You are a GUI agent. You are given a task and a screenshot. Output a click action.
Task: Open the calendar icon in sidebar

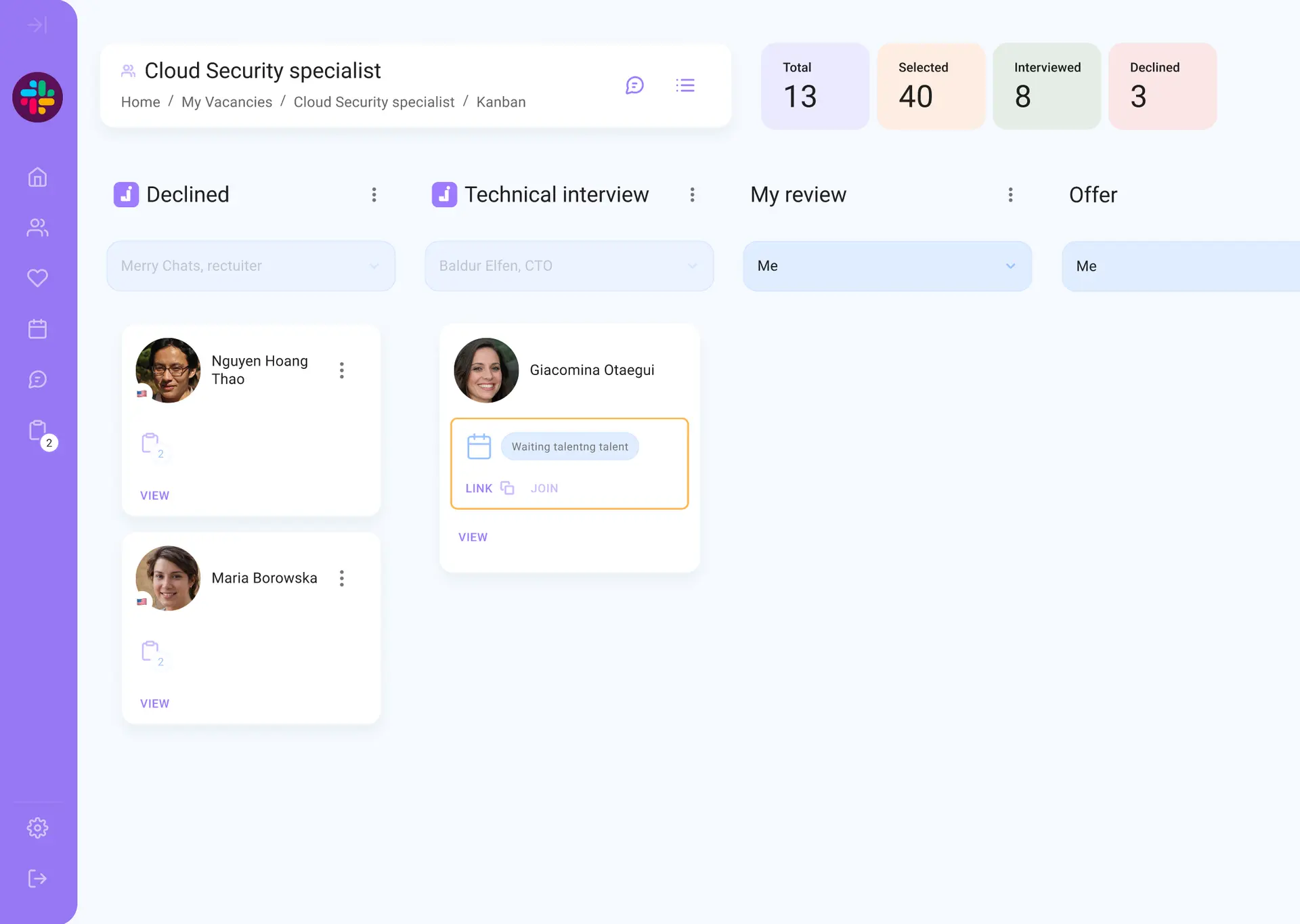[37, 329]
